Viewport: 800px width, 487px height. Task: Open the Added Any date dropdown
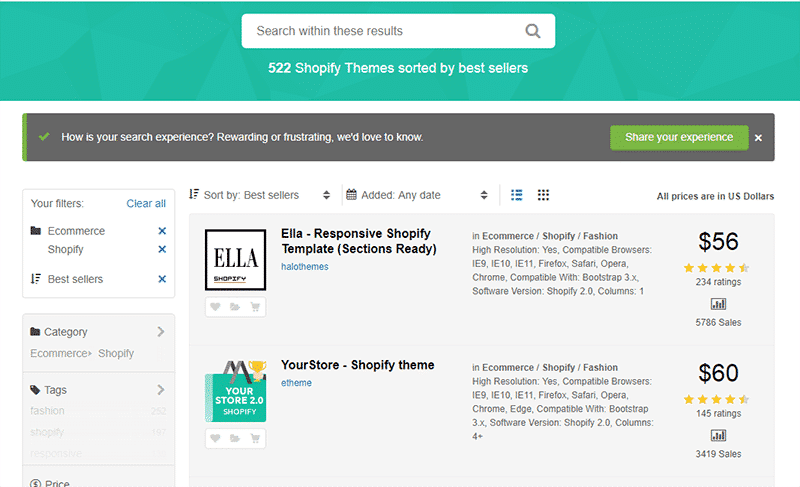click(418, 195)
